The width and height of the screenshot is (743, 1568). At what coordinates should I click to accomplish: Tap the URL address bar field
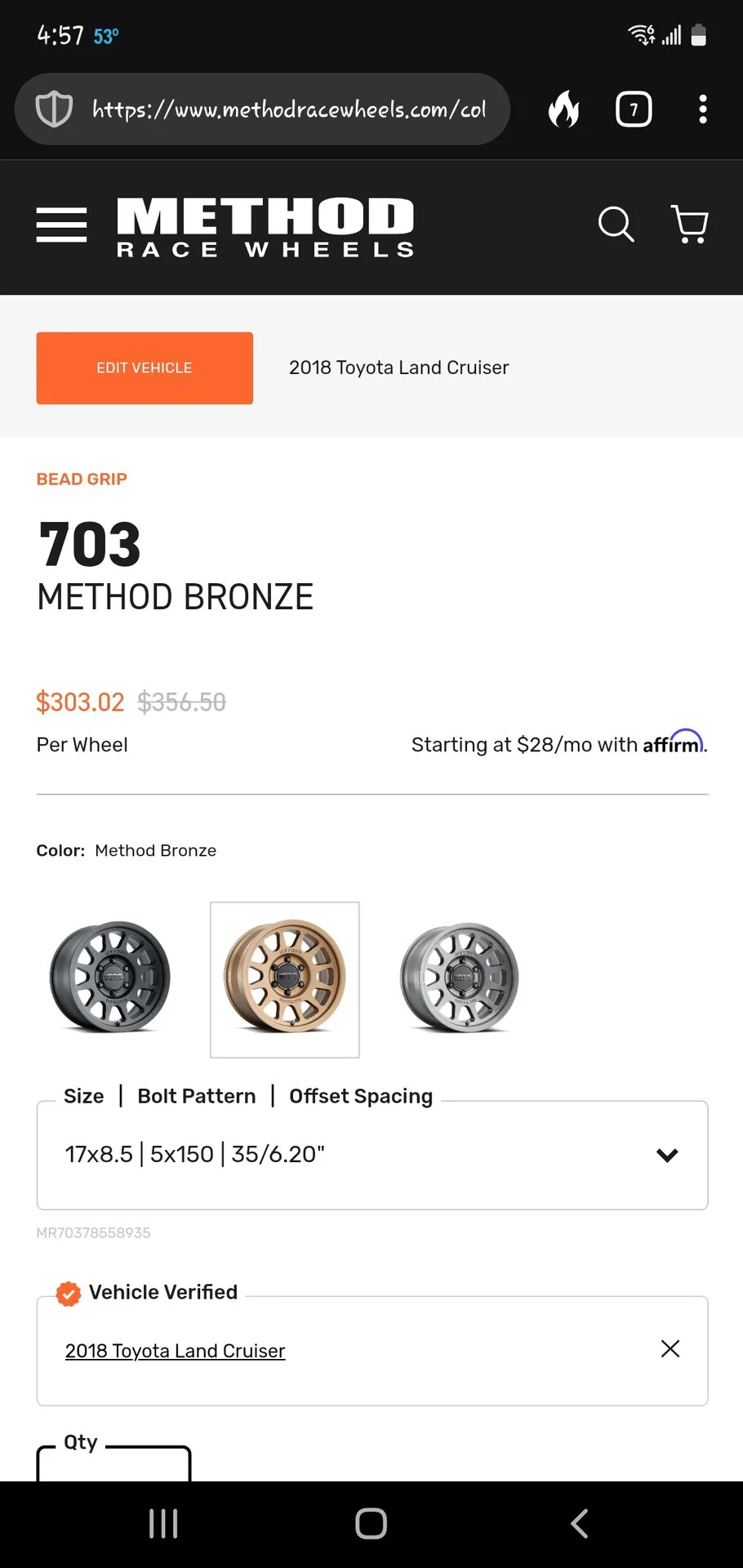coord(288,109)
